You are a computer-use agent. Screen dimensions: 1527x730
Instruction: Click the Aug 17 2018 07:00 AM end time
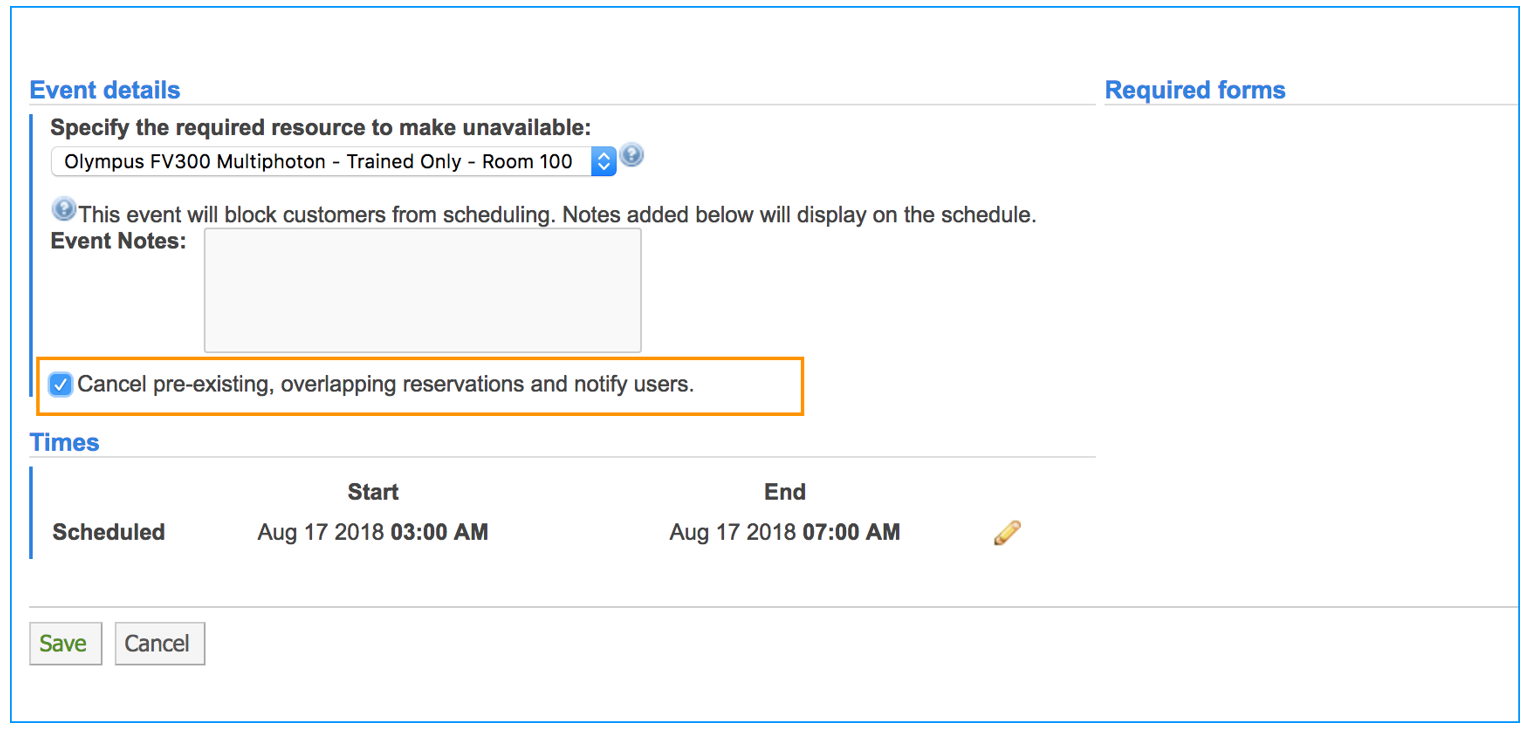click(x=784, y=532)
